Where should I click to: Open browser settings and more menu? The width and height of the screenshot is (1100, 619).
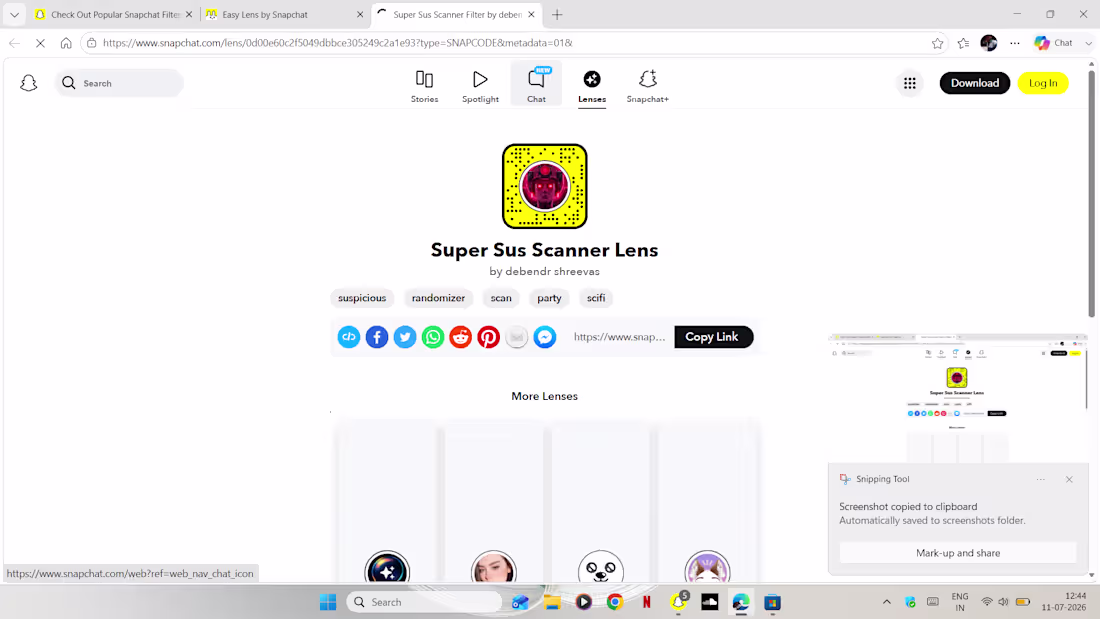tap(1014, 43)
